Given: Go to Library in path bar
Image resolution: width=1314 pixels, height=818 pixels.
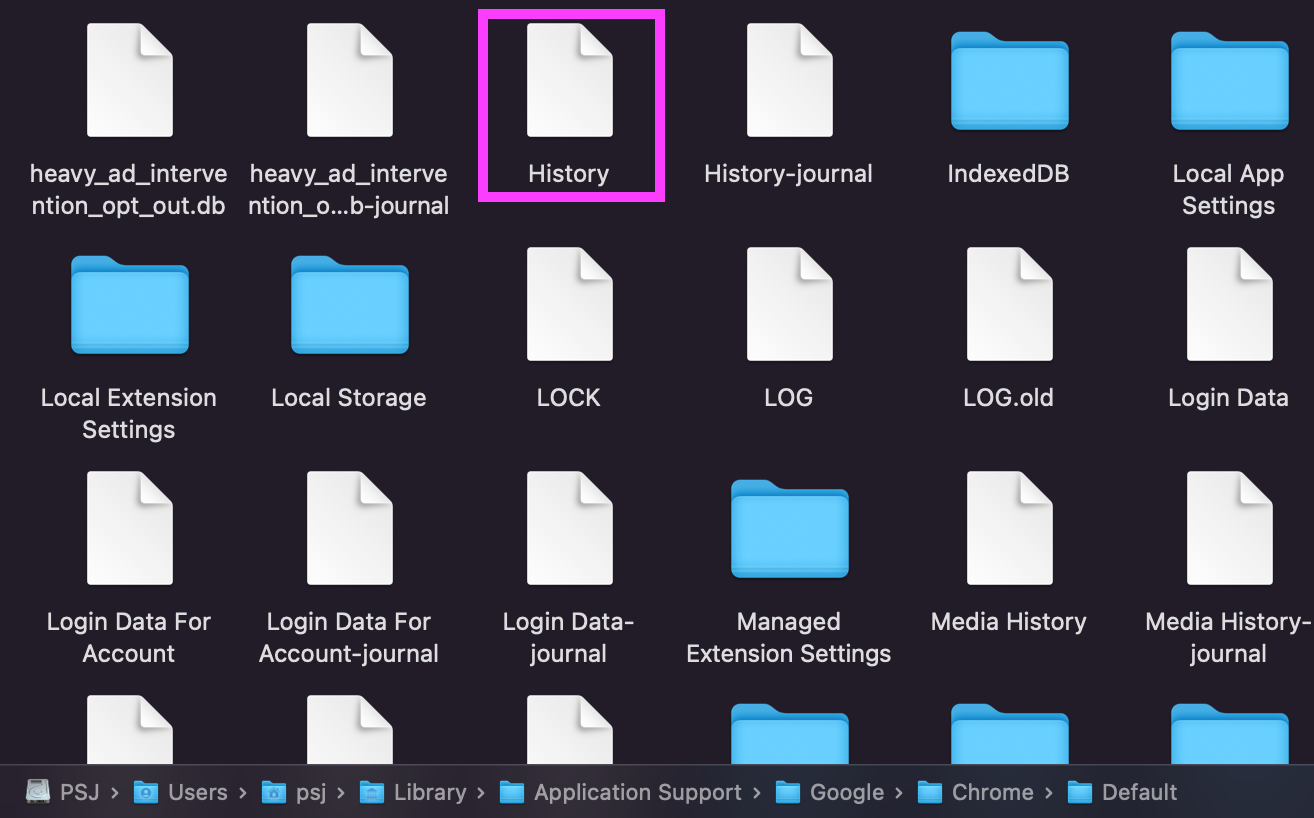Looking at the screenshot, I should [413, 792].
